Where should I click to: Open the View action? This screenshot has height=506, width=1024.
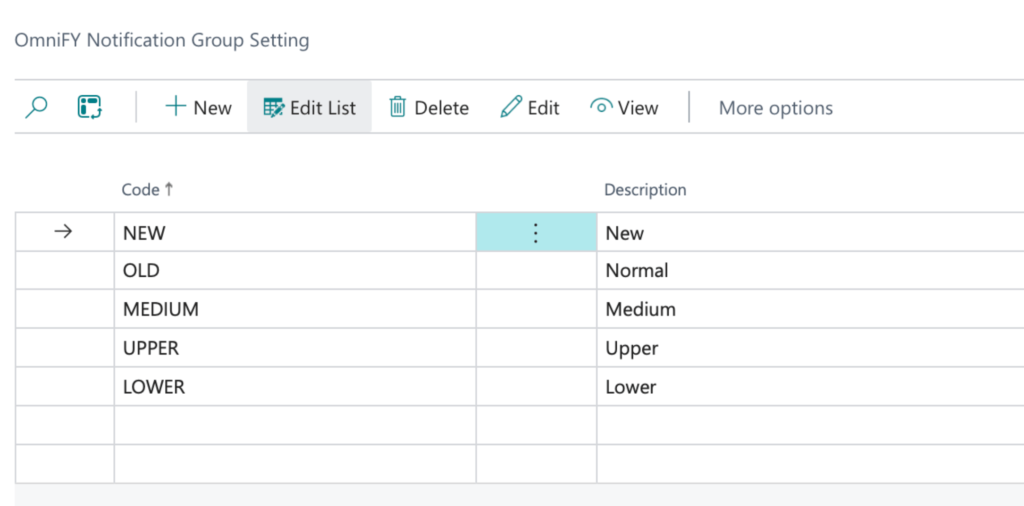pos(624,107)
